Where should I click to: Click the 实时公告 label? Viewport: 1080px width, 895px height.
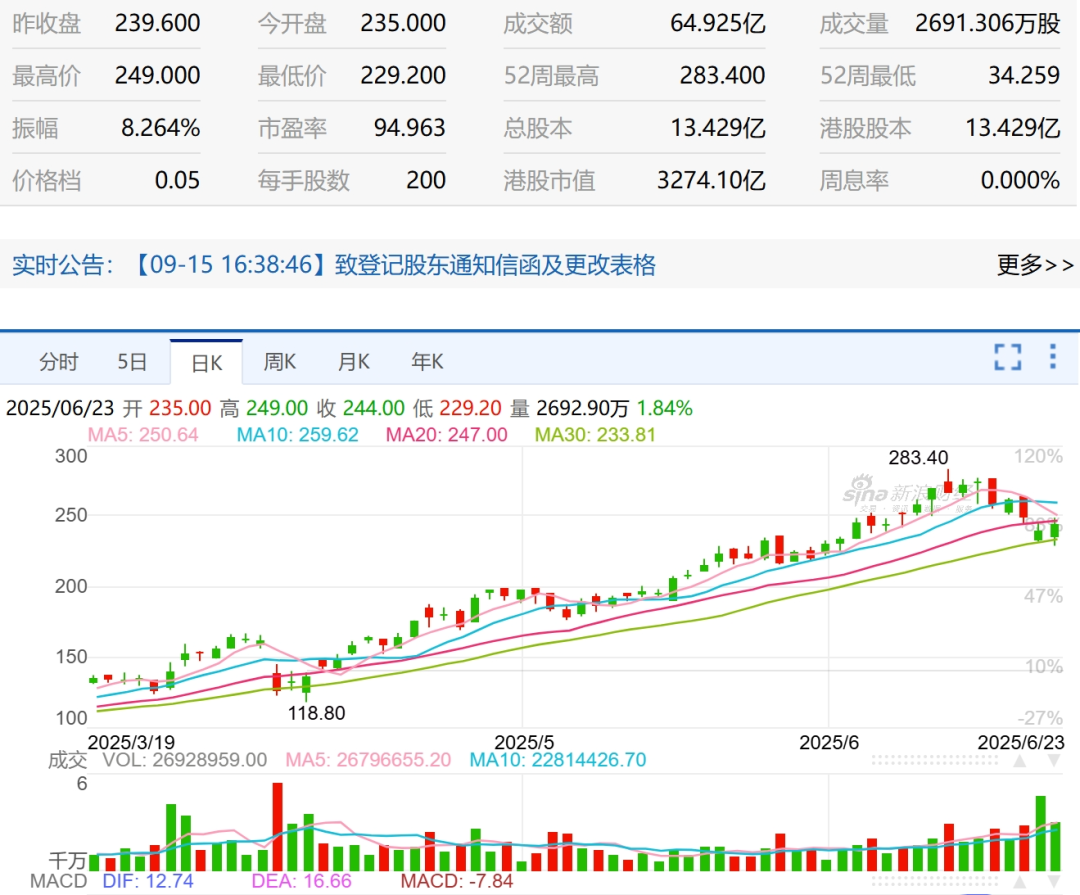(63, 265)
